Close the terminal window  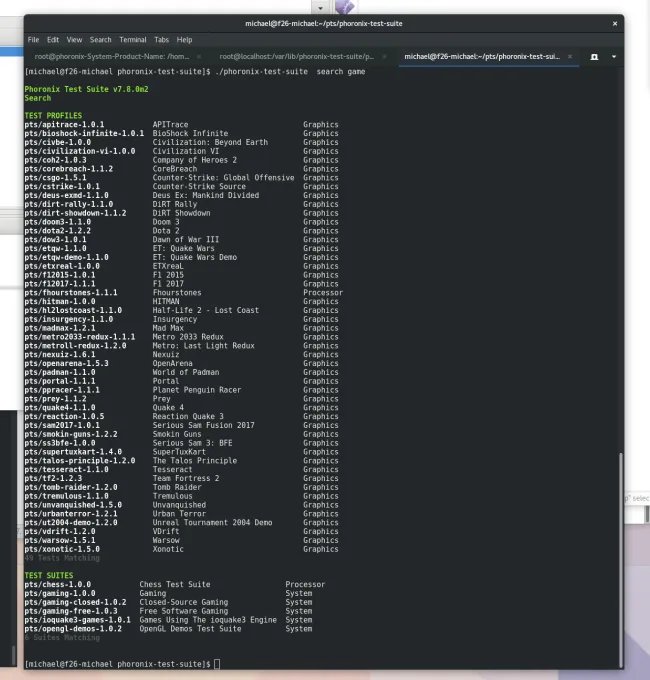614,23
